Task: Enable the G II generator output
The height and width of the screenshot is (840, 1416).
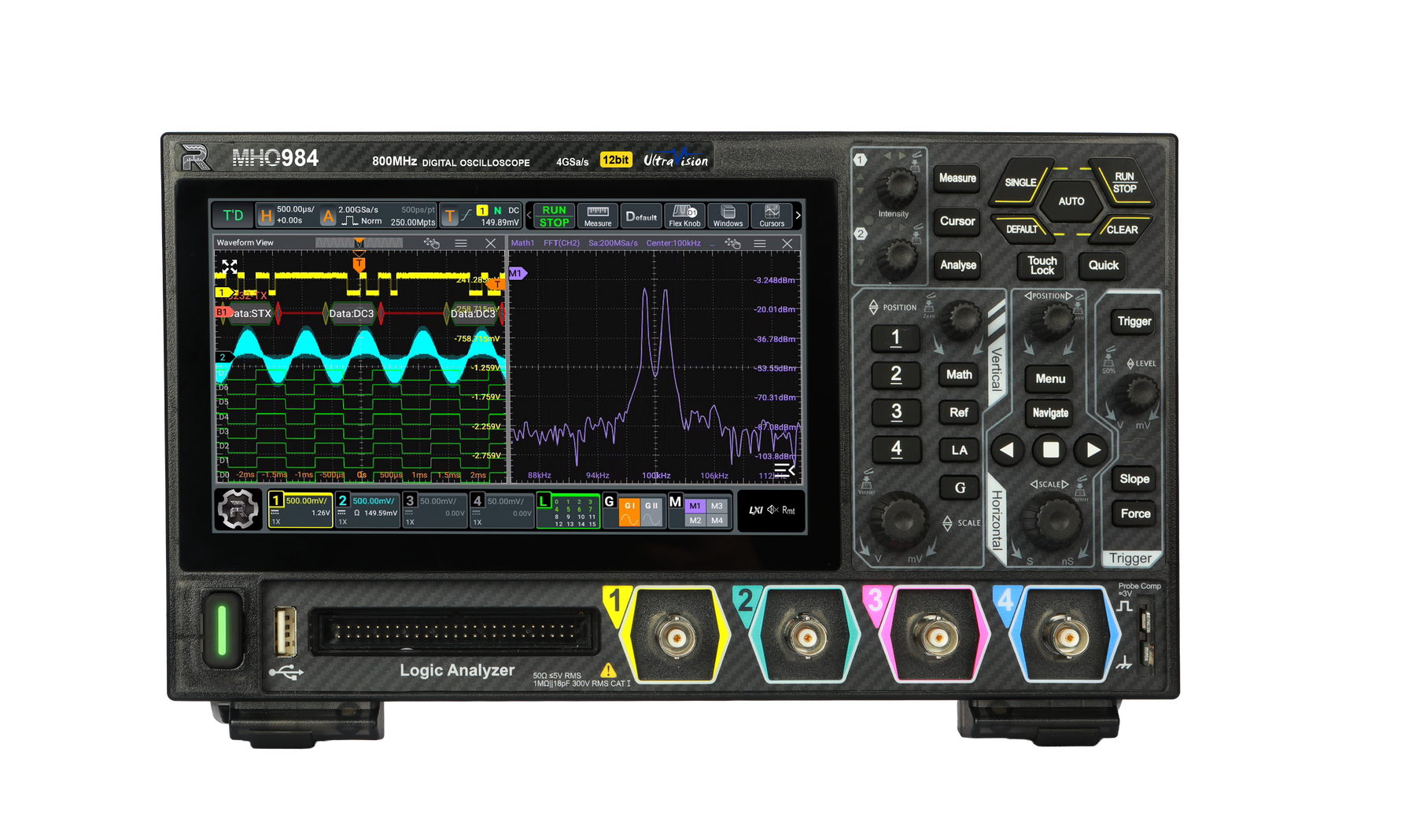Action: (651, 512)
